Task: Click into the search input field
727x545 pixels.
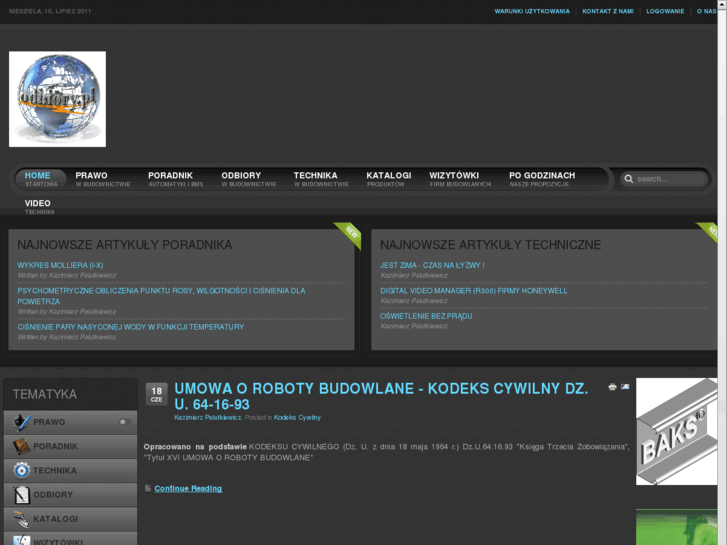Action: coord(671,179)
